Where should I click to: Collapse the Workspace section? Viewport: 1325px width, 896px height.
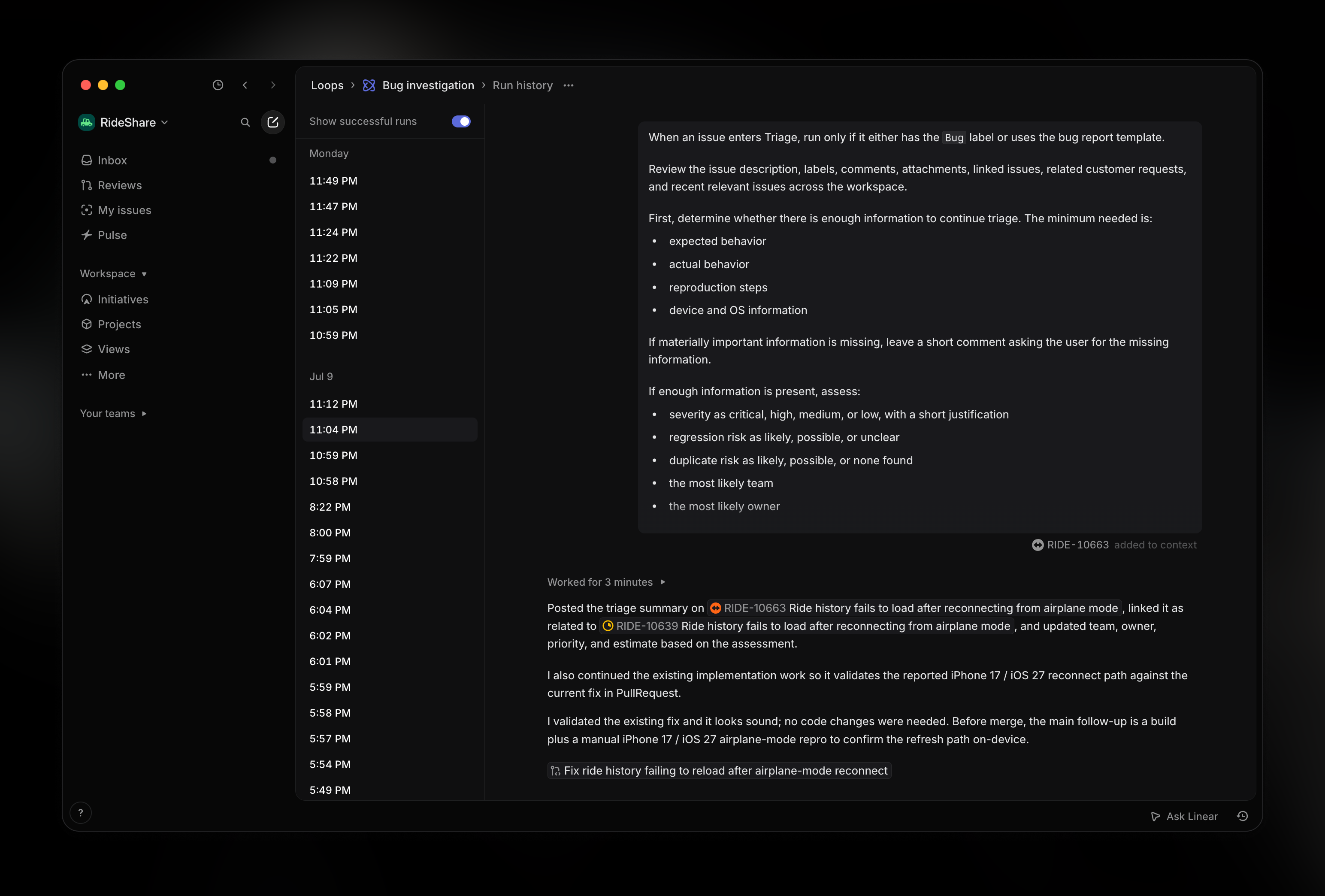coord(113,274)
